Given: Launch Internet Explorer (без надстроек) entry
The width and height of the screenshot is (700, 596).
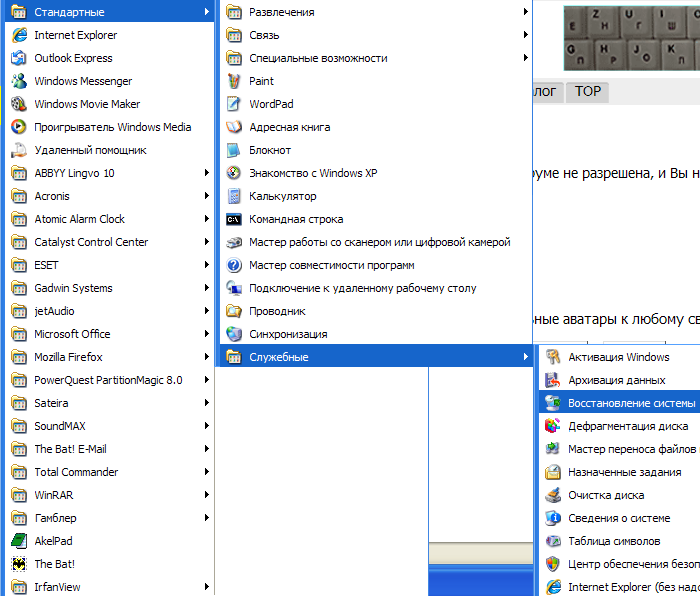Looking at the screenshot, I should click(x=620, y=587).
